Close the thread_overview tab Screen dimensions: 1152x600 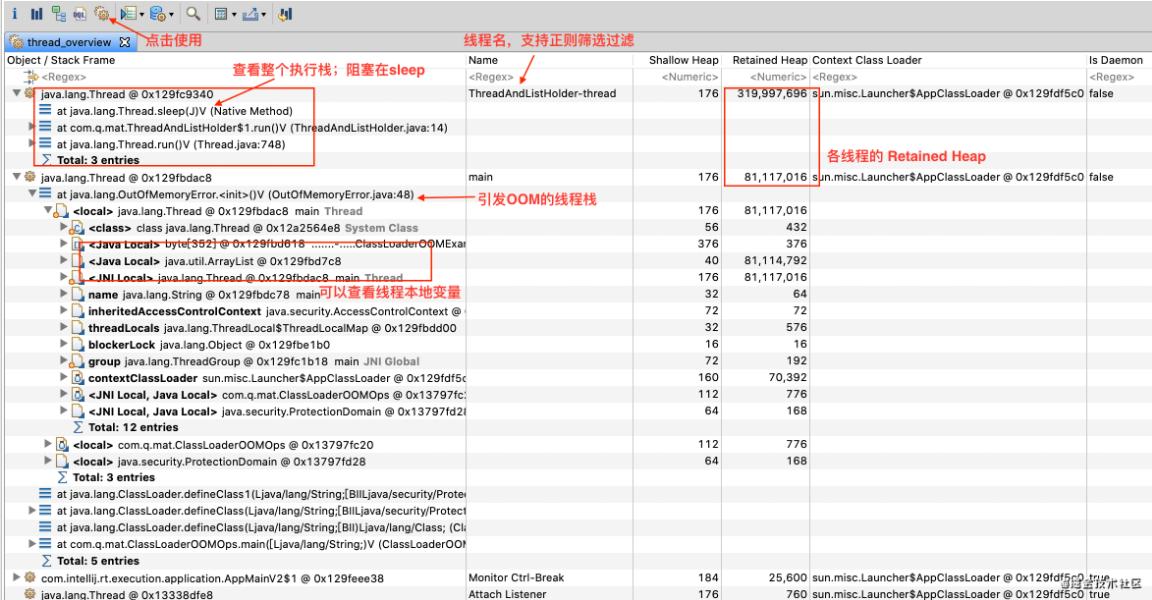click(x=124, y=42)
